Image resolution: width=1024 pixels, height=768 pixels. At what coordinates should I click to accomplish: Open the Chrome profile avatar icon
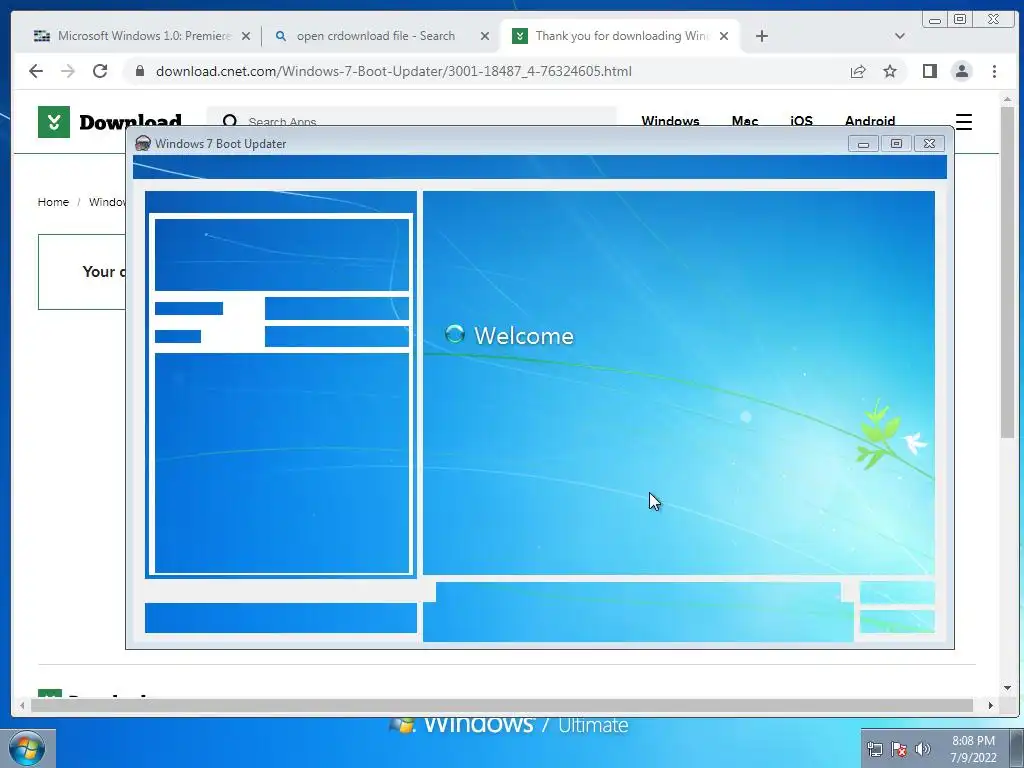point(961,71)
